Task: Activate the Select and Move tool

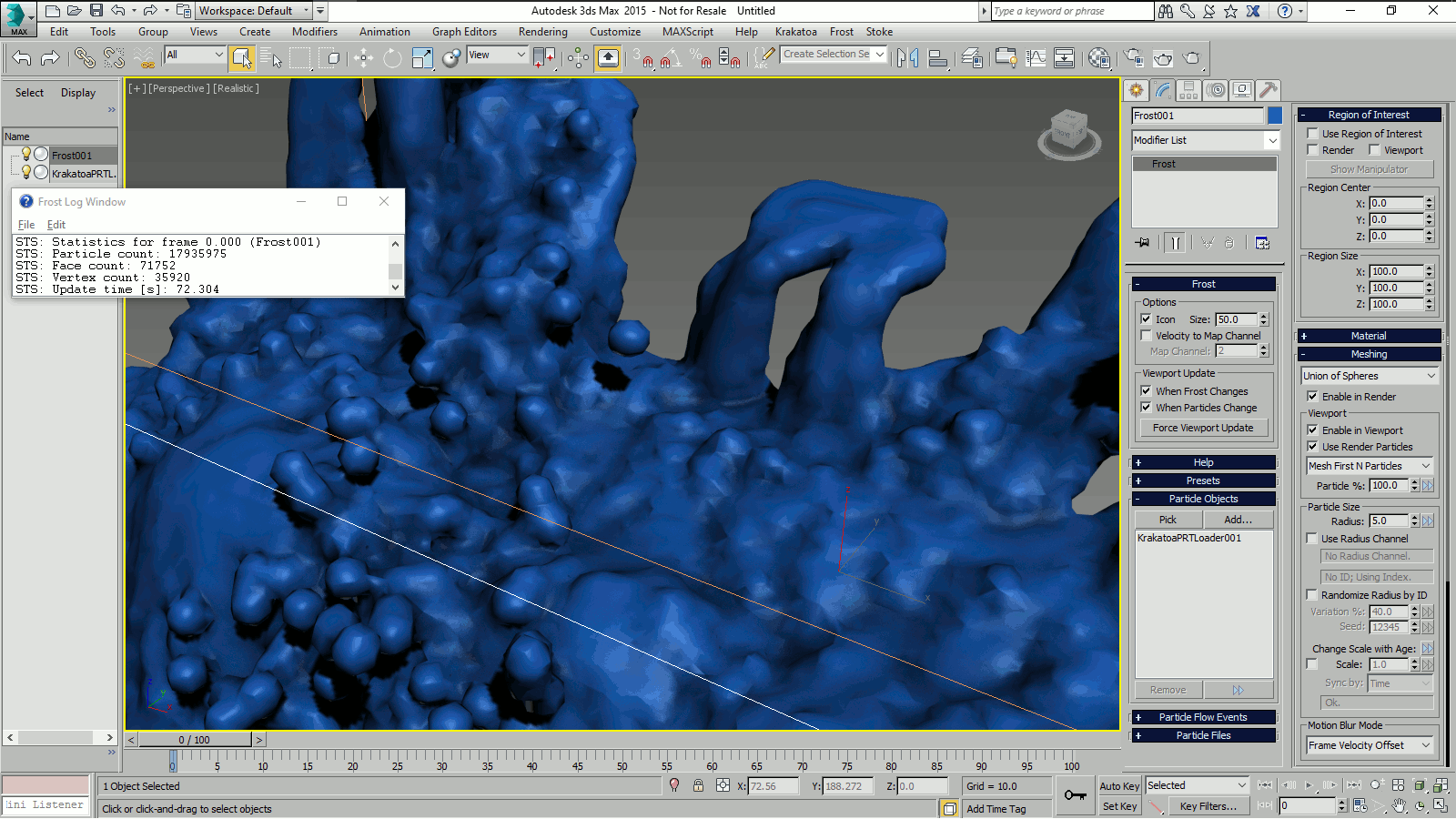Action: (x=363, y=58)
